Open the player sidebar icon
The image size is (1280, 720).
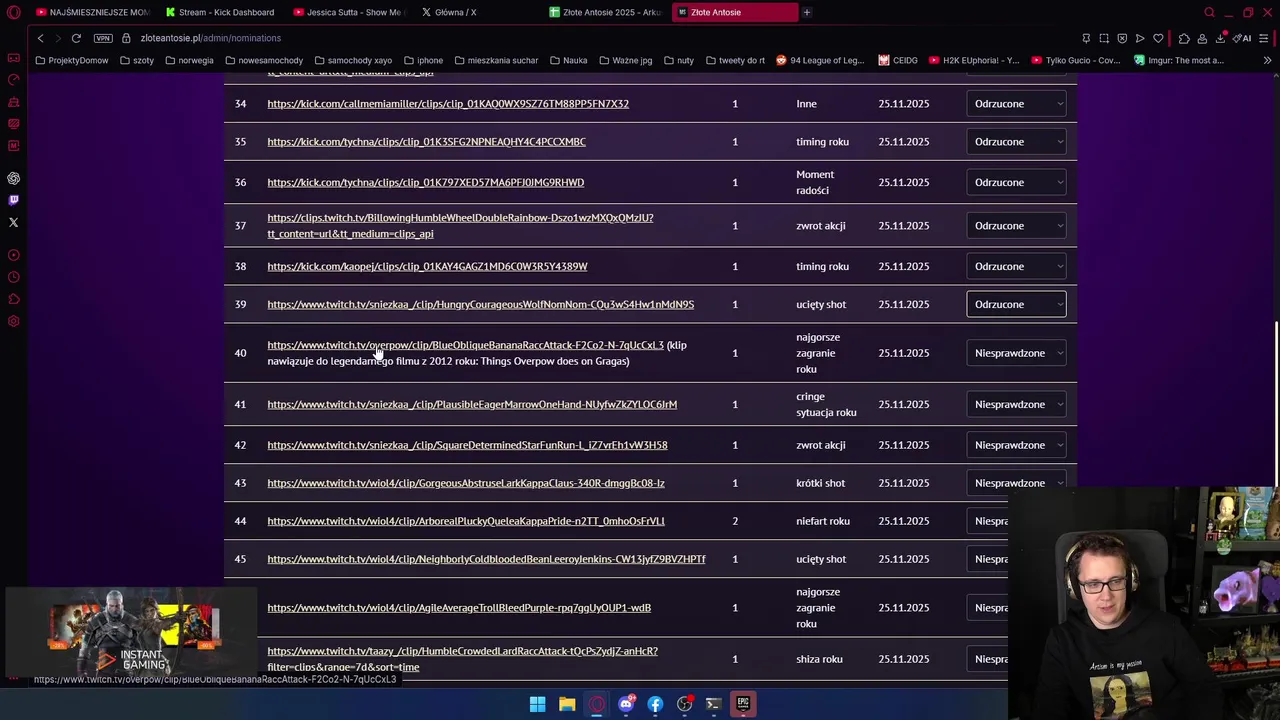click(x=13, y=255)
